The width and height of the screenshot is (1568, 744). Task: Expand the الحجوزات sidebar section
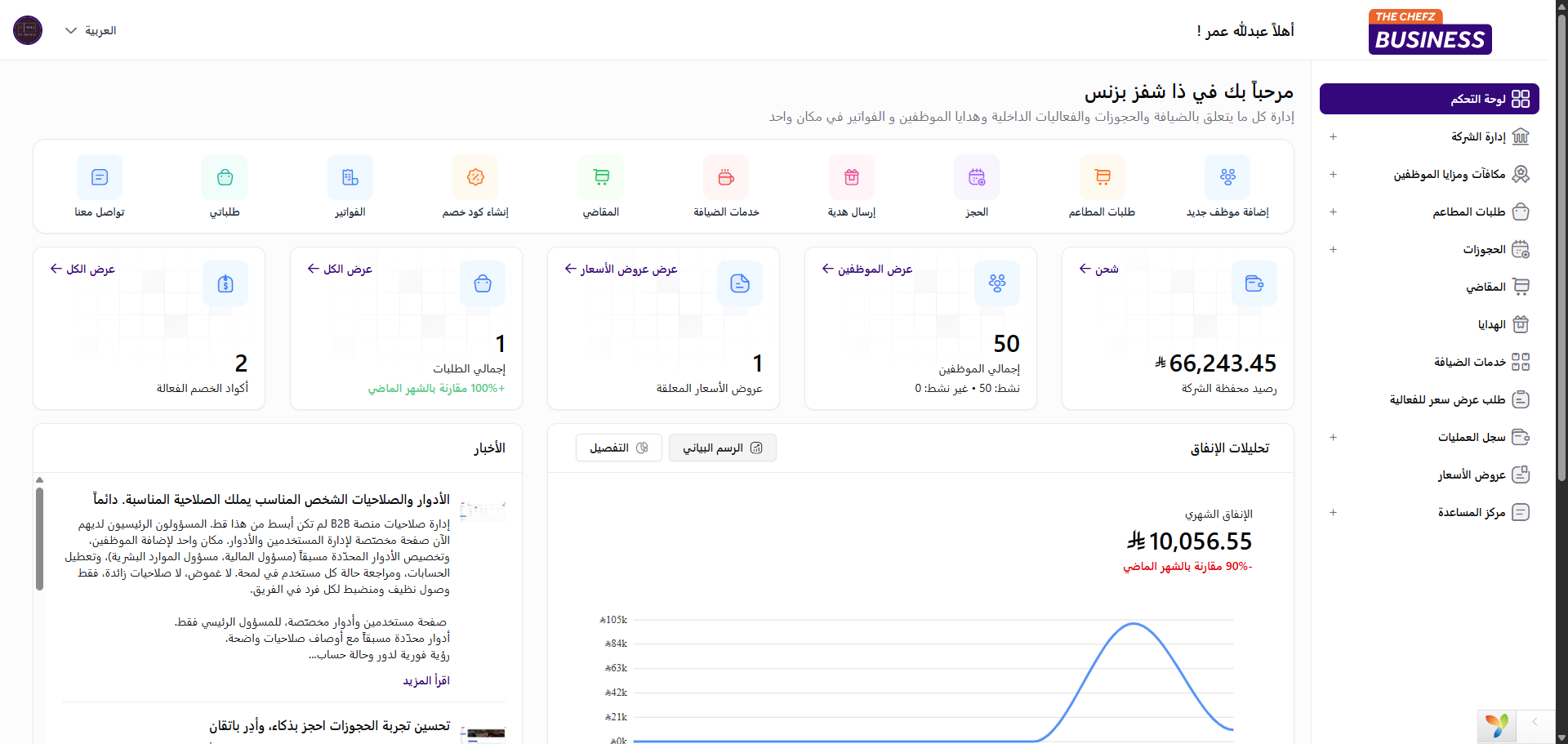pyautogui.click(x=1333, y=249)
